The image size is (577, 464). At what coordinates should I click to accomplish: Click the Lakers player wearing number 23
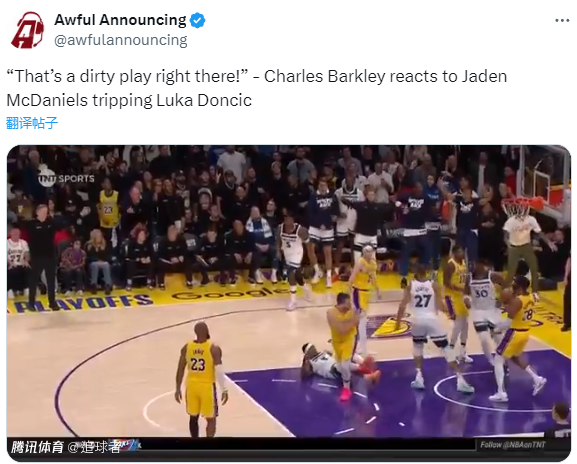pyautogui.click(x=200, y=379)
